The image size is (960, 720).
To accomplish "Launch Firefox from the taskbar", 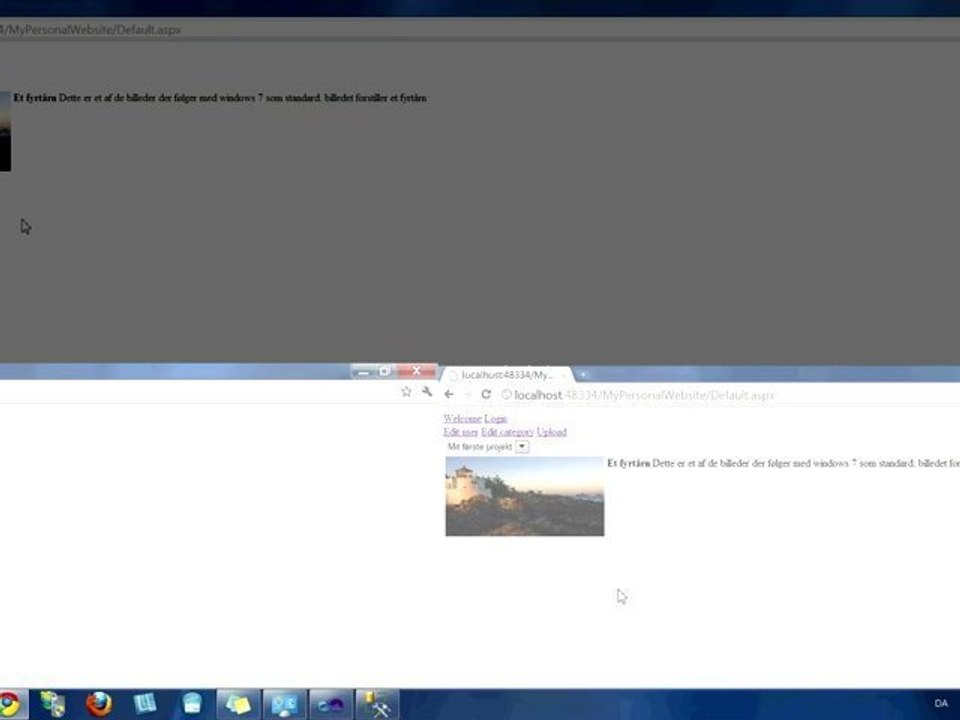I will (99, 704).
